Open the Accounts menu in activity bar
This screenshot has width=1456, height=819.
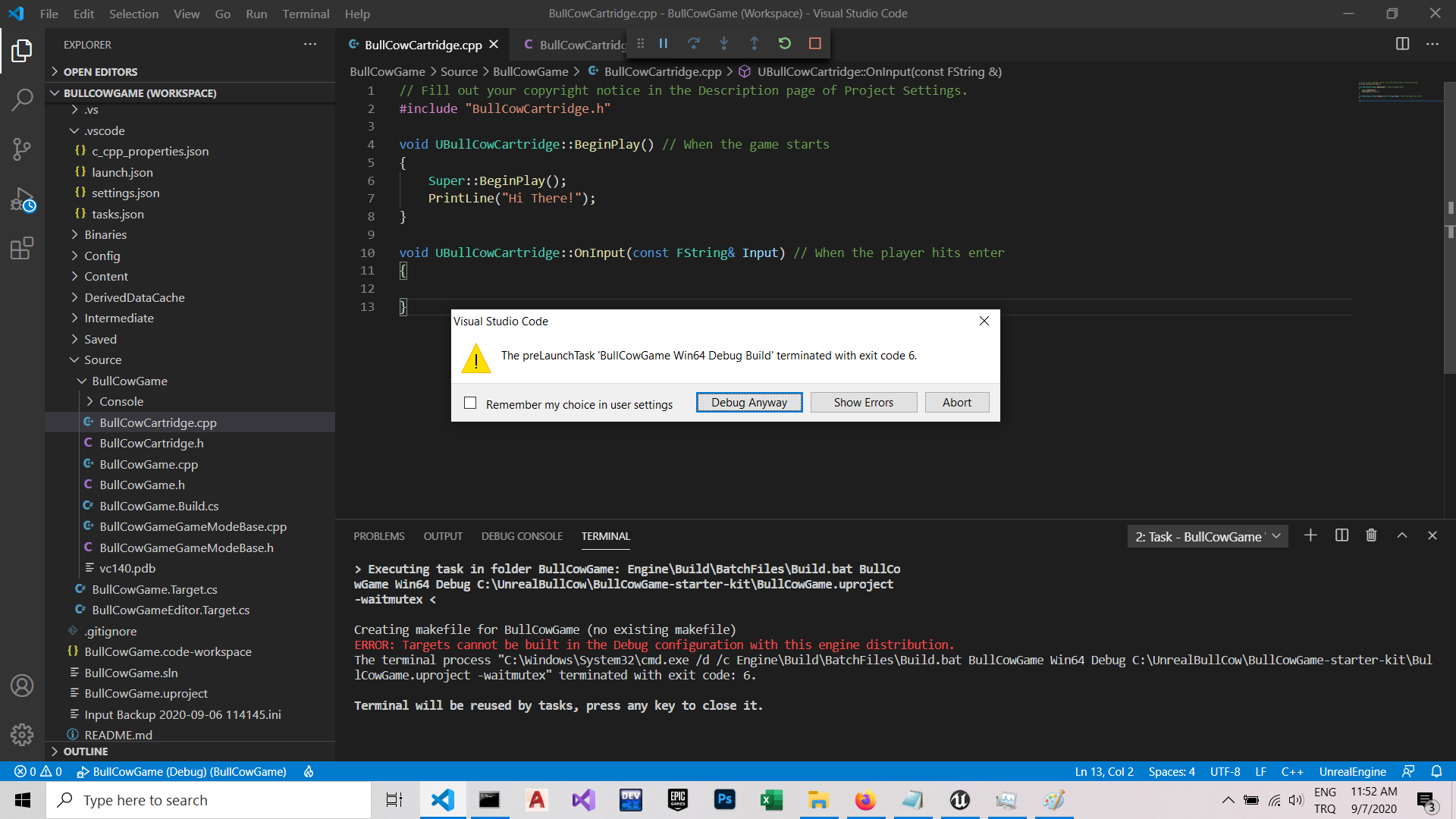tap(22, 686)
